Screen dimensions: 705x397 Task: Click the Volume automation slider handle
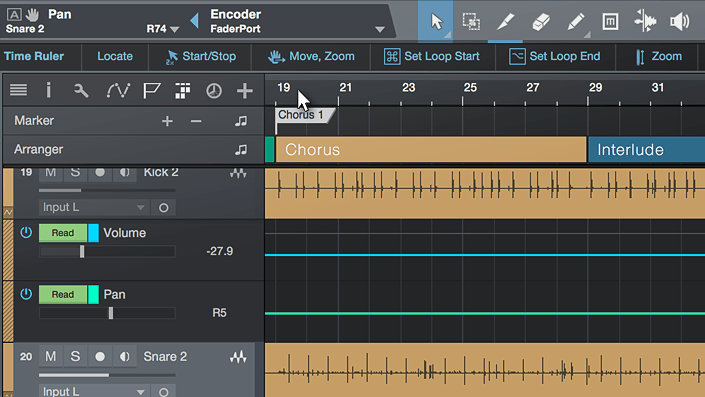tap(82, 251)
